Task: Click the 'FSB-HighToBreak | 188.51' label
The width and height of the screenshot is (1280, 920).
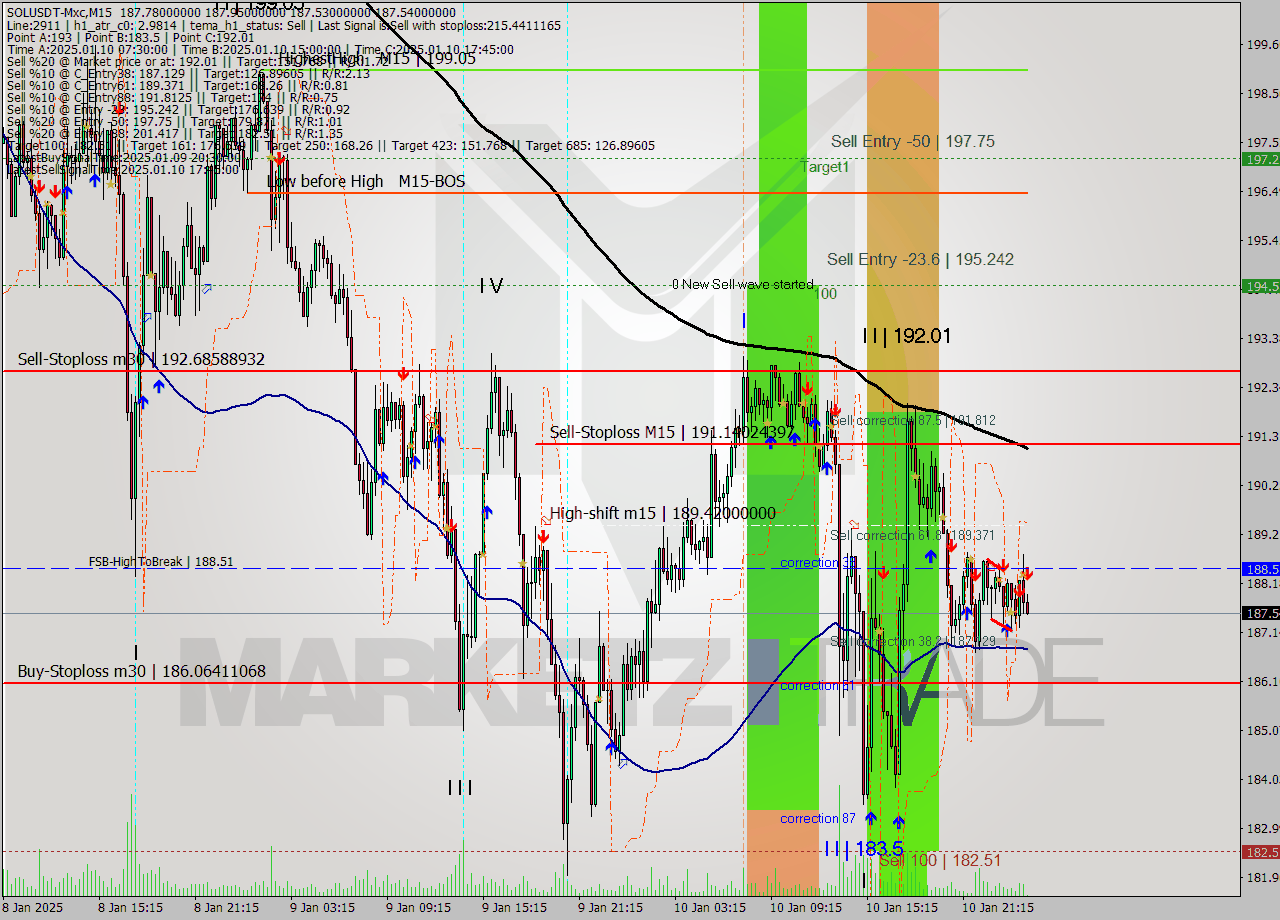Action: [x=160, y=562]
